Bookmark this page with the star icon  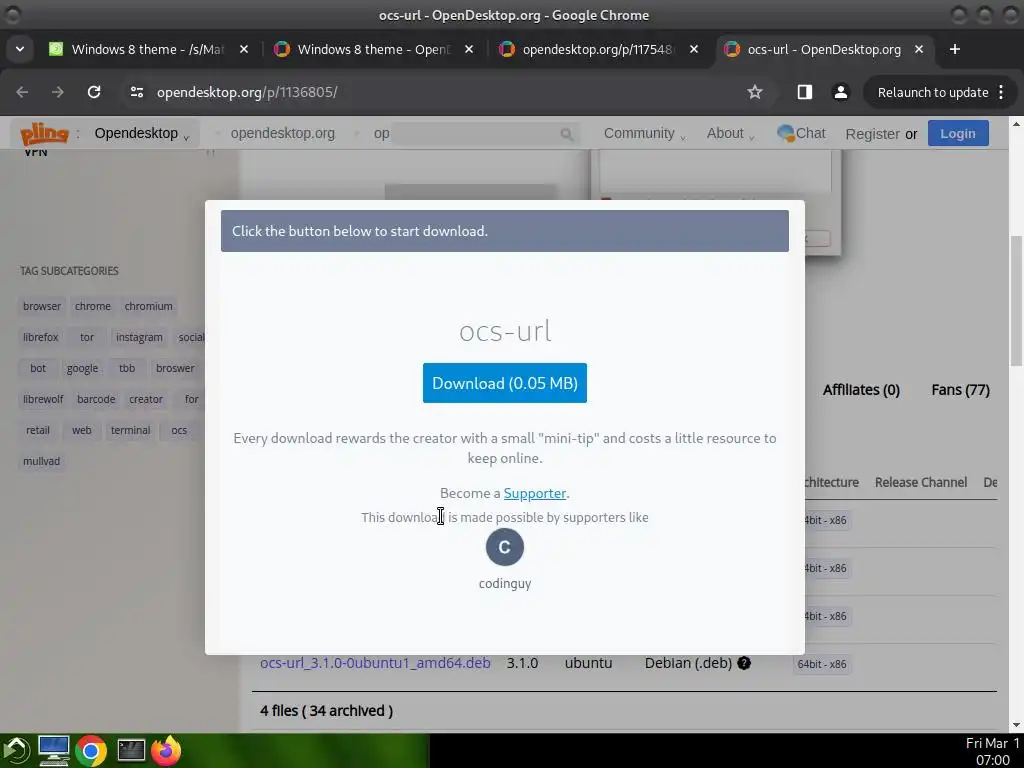coord(755,92)
